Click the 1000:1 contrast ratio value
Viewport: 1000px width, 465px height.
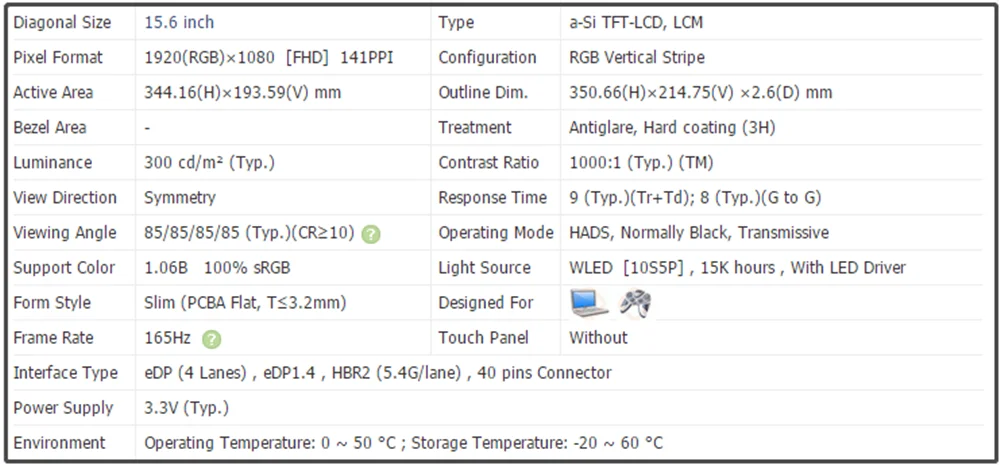tap(641, 162)
